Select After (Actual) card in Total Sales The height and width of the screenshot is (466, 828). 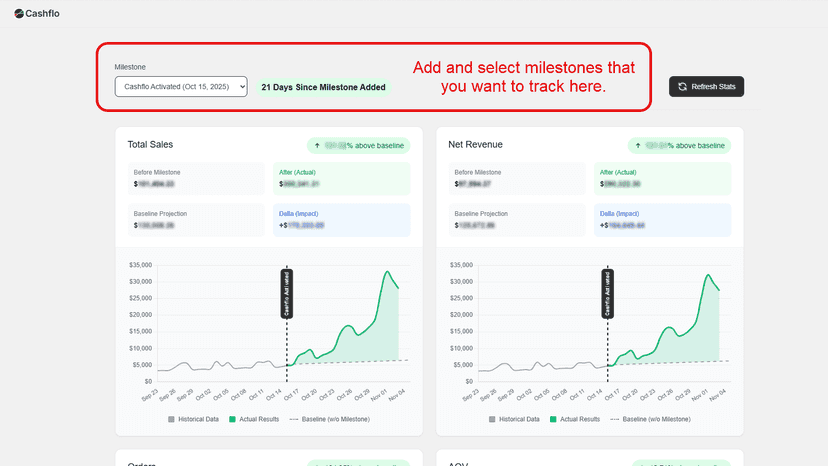pos(341,179)
